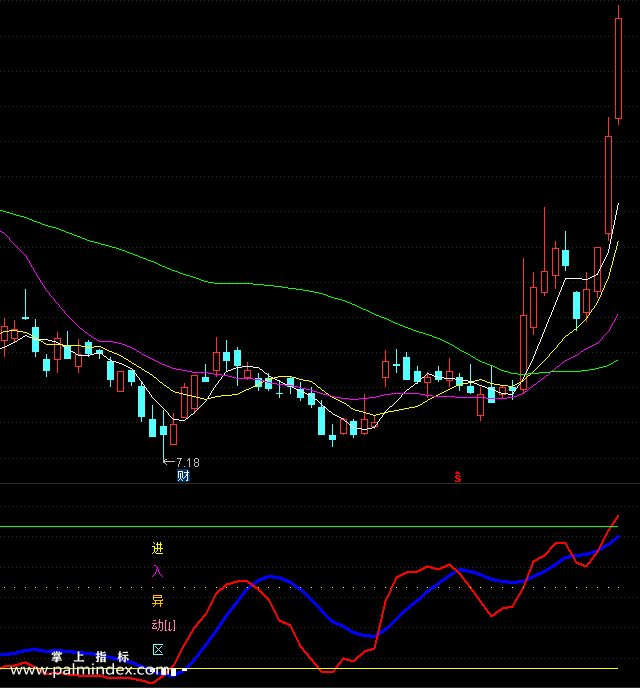Image resolution: width=640 pixels, height=688 pixels.
Task: Click the cyan 区 indicator label
Action: pyautogui.click(x=157, y=650)
